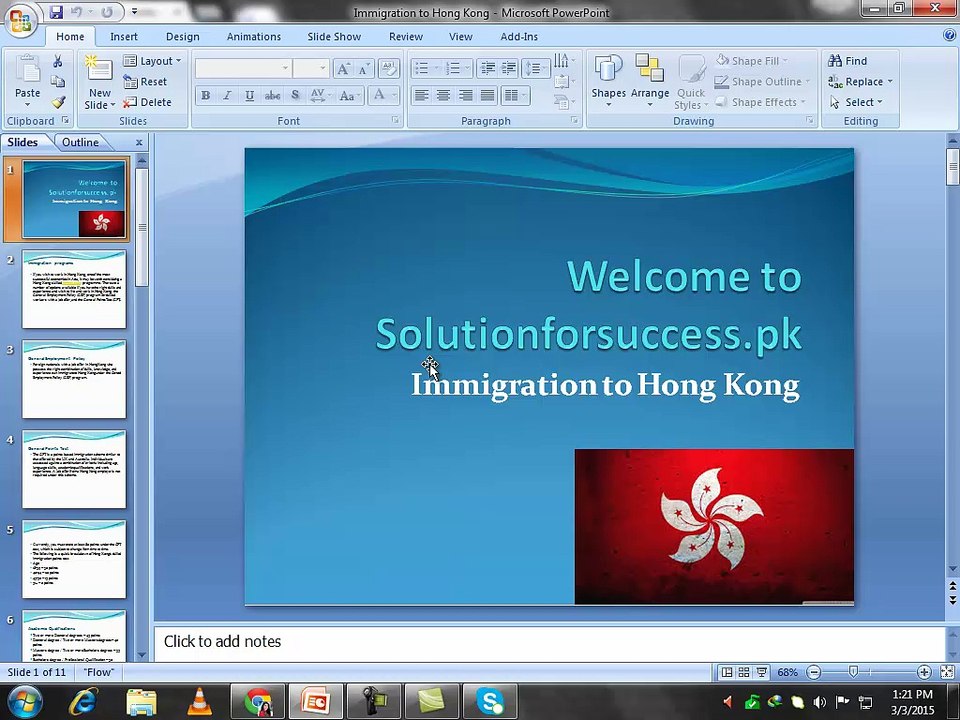960x720 pixels.
Task: Open the Line Spacing dropdown
Action: 535,69
